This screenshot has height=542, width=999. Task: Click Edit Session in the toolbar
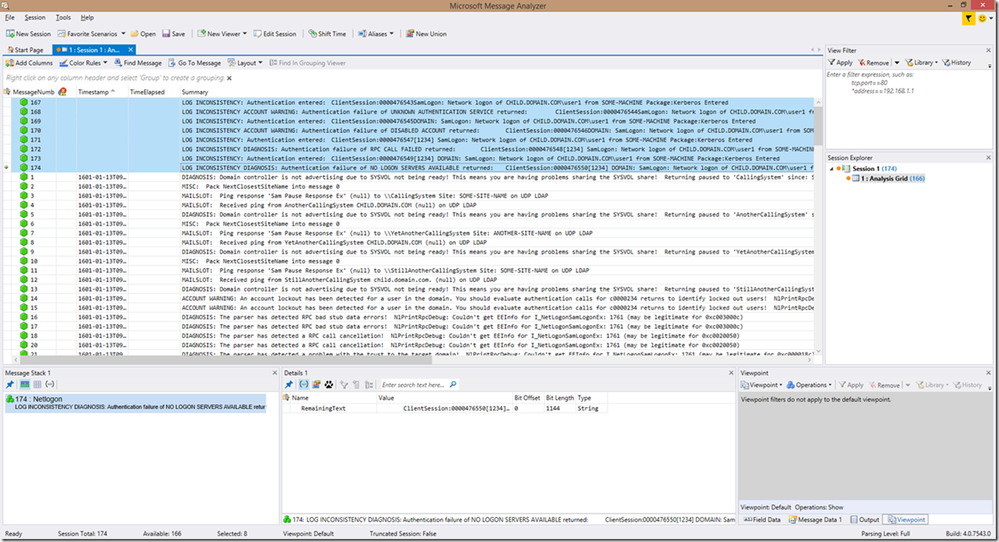click(275, 34)
